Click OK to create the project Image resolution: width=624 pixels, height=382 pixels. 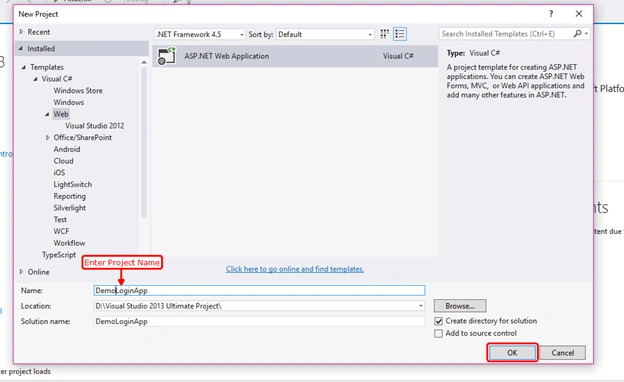click(x=512, y=353)
